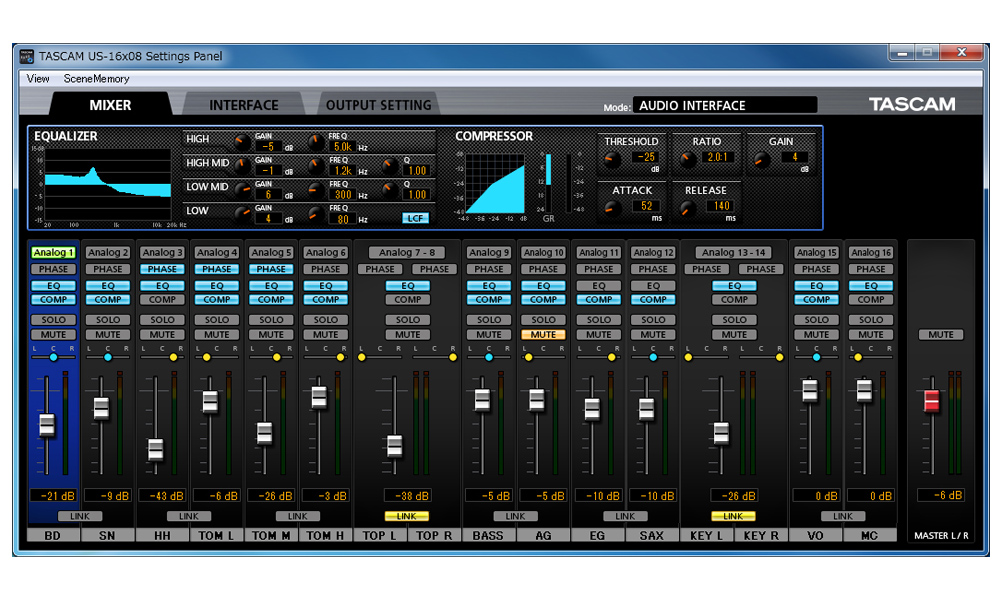1000x600 pixels.
Task: Click the compressor threshold value -25
Action: click(645, 157)
